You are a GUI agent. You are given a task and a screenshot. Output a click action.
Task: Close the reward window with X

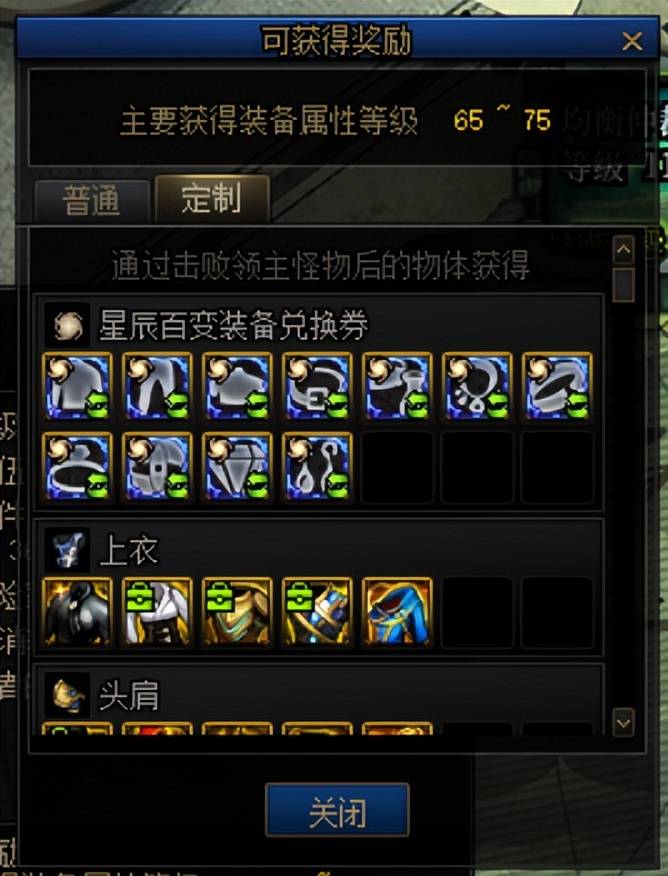[x=632, y=41]
